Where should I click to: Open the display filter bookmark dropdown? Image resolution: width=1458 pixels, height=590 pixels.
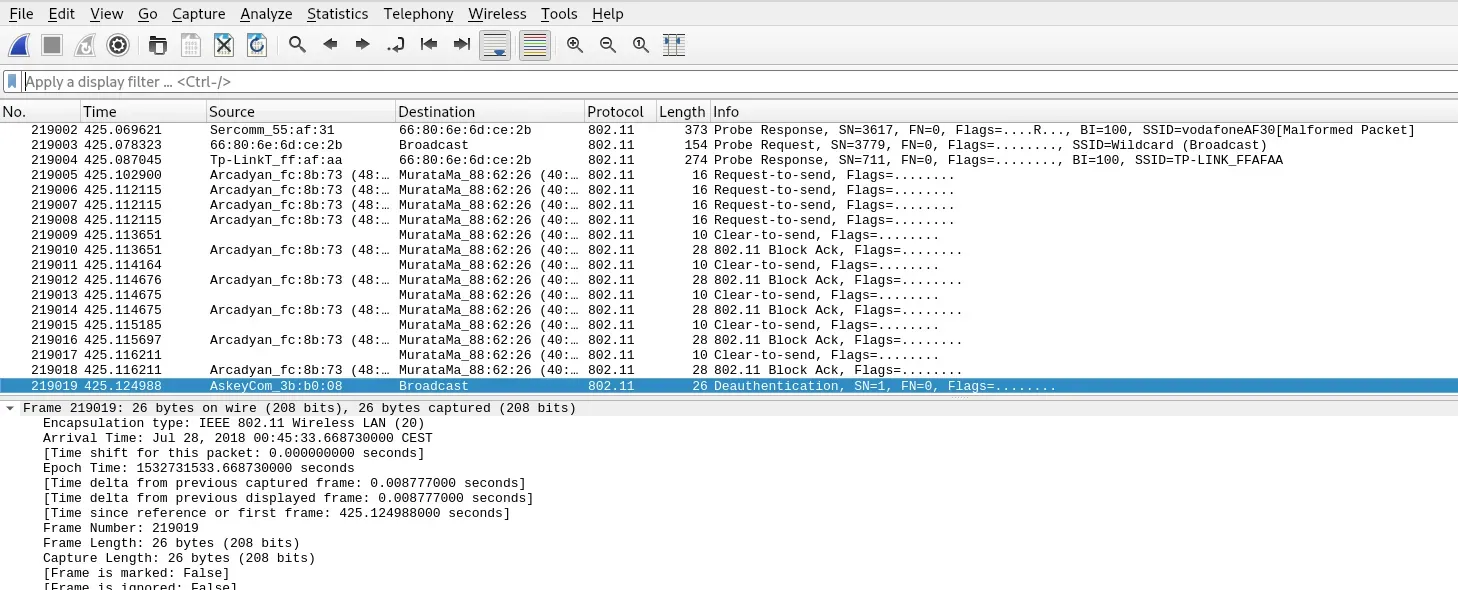[x=12, y=82]
